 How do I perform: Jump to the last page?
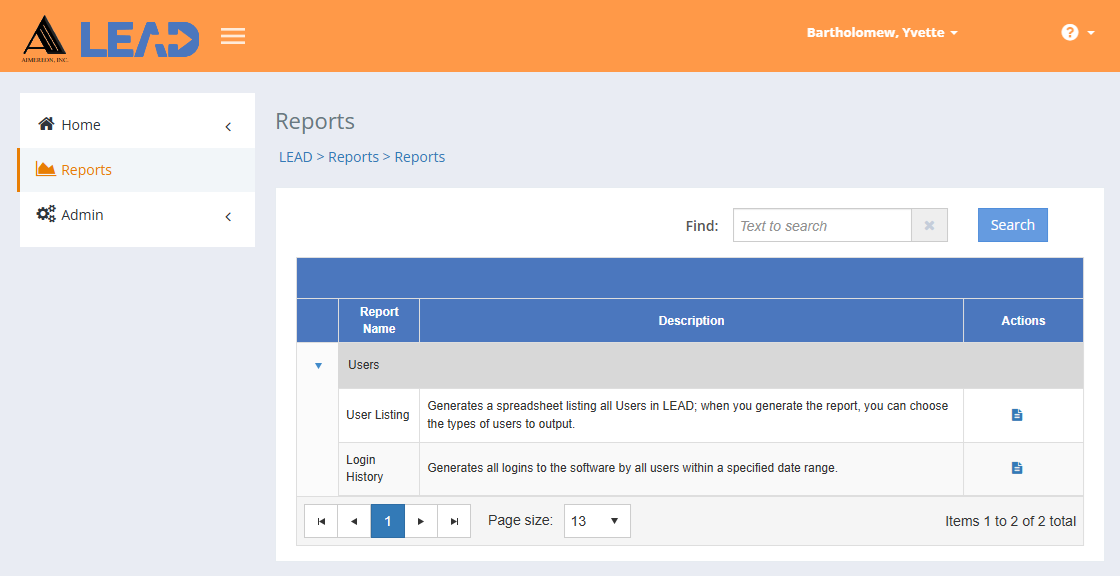(454, 521)
